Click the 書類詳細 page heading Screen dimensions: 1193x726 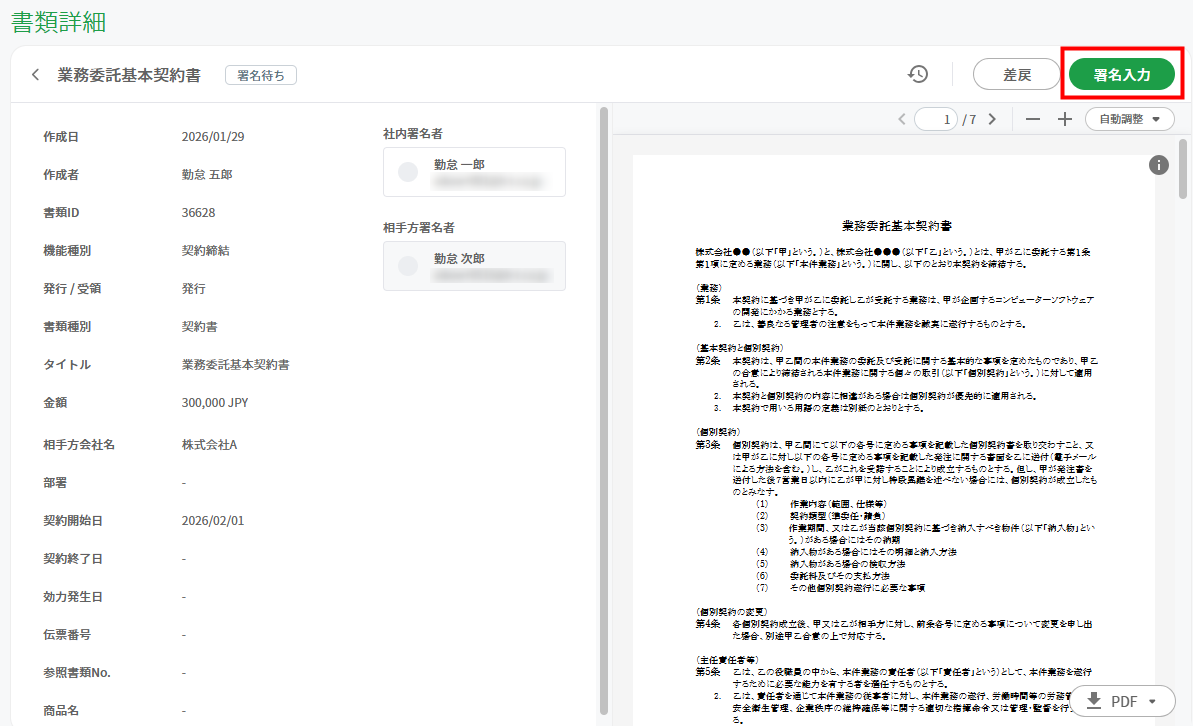coord(59,22)
